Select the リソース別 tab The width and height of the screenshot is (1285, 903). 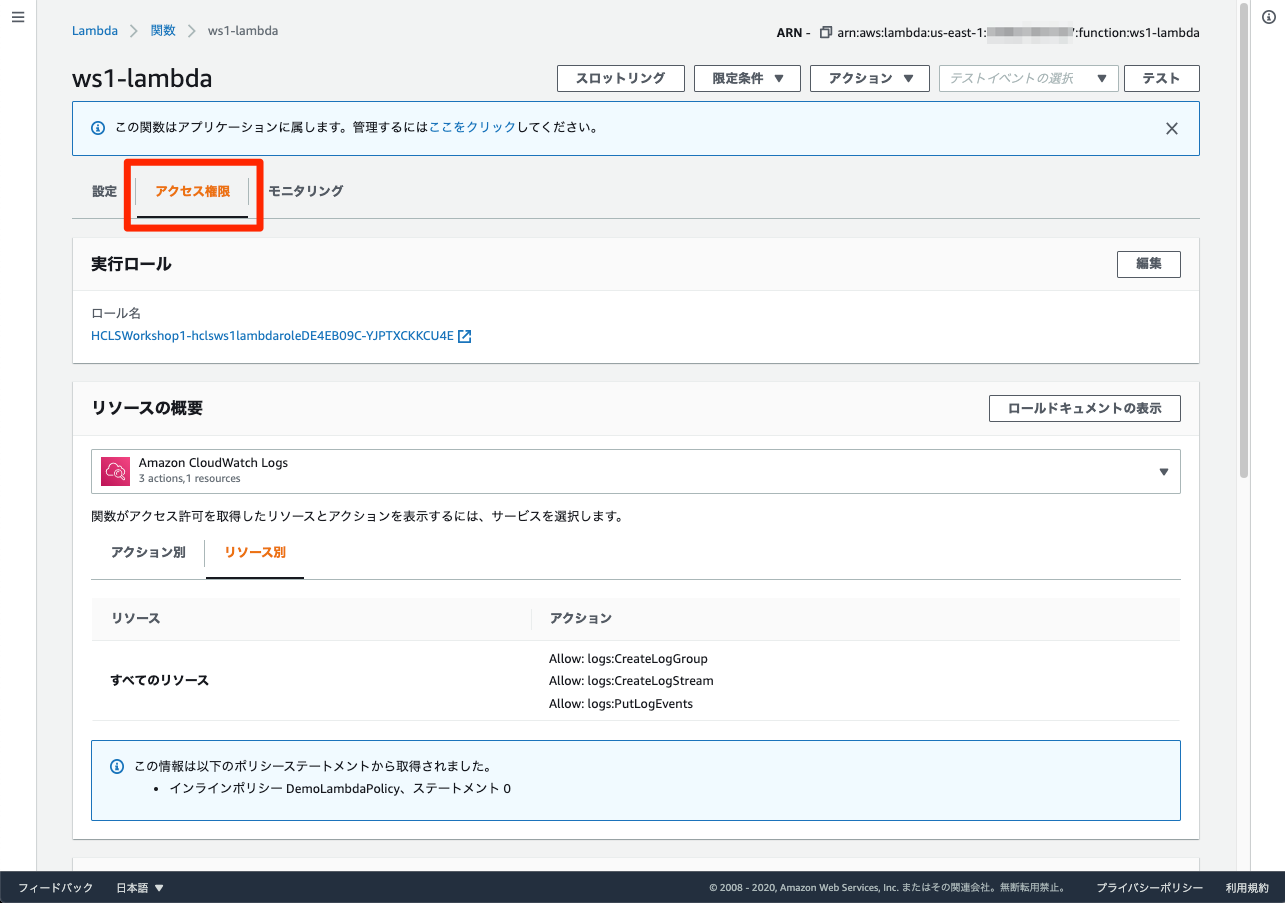pyautogui.click(x=255, y=552)
